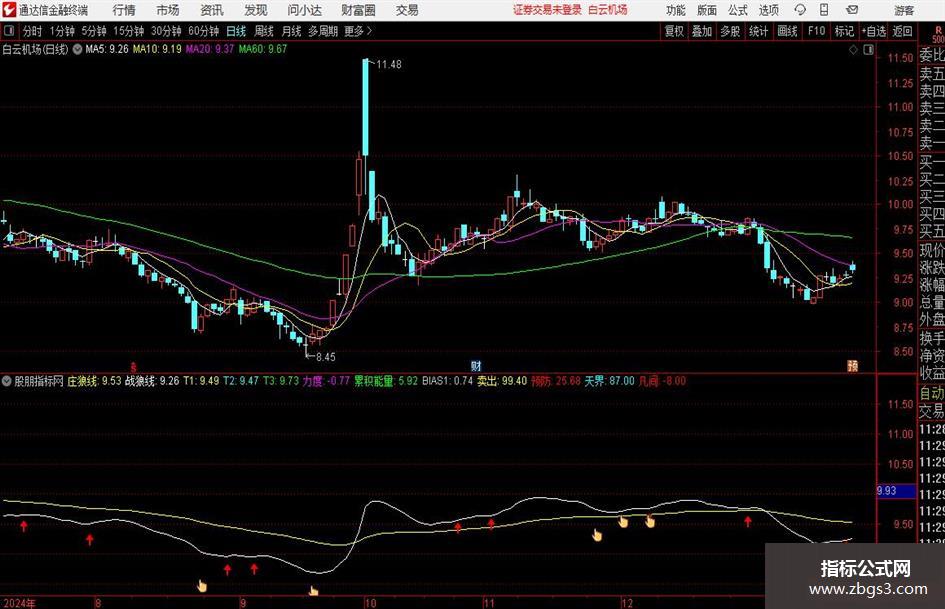945x609 pixels.
Task: Click the 多股 multi-stock toolbar button
Action: 730,31
